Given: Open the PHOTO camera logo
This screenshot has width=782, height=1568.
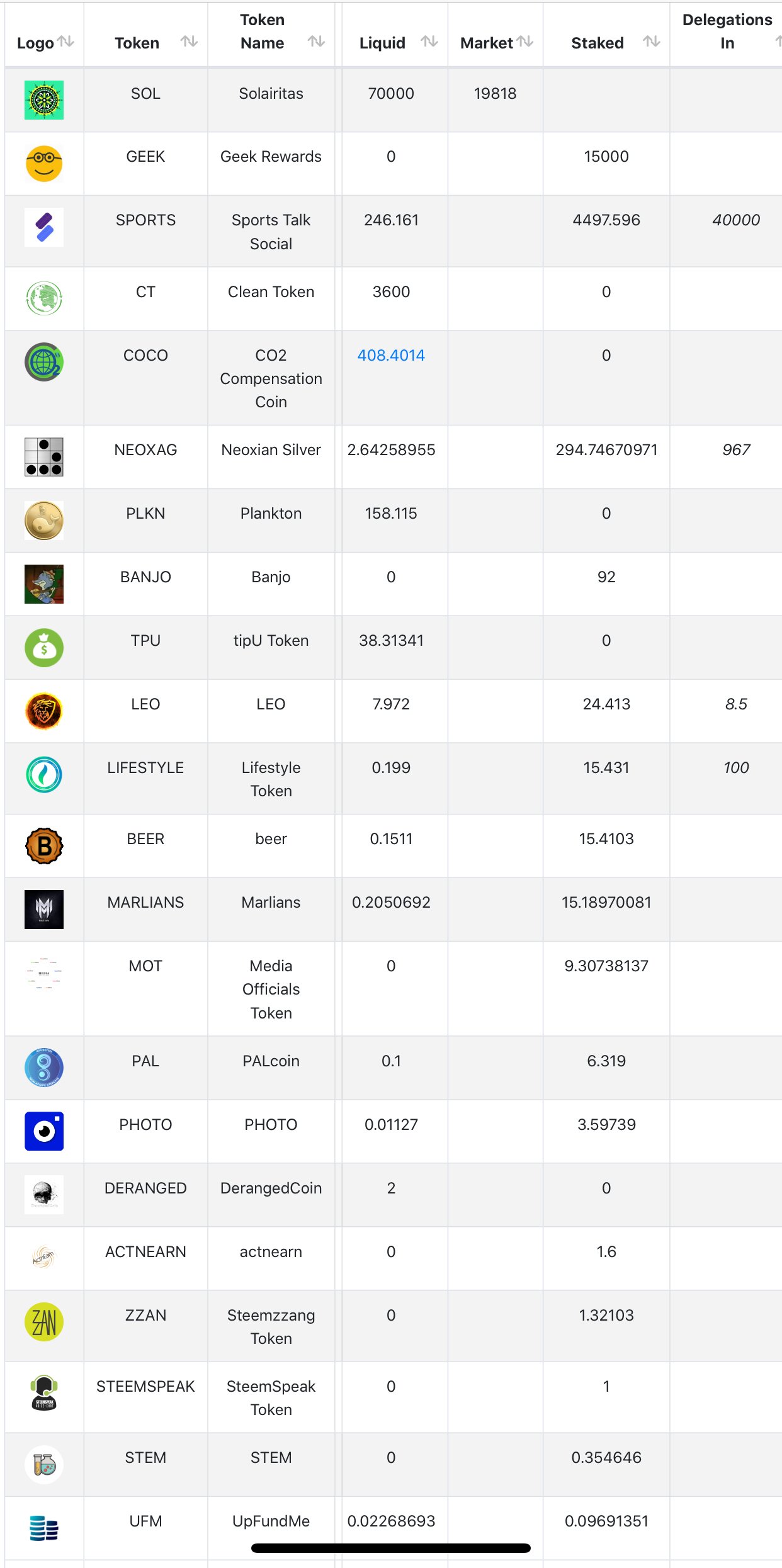Looking at the screenshot, I should [x=44, y=1131].
